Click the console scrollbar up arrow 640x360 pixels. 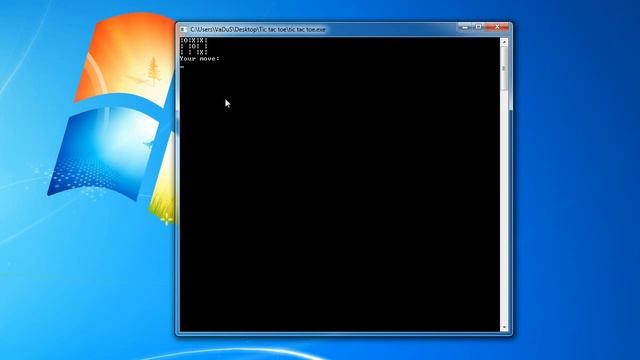[504, 42]
